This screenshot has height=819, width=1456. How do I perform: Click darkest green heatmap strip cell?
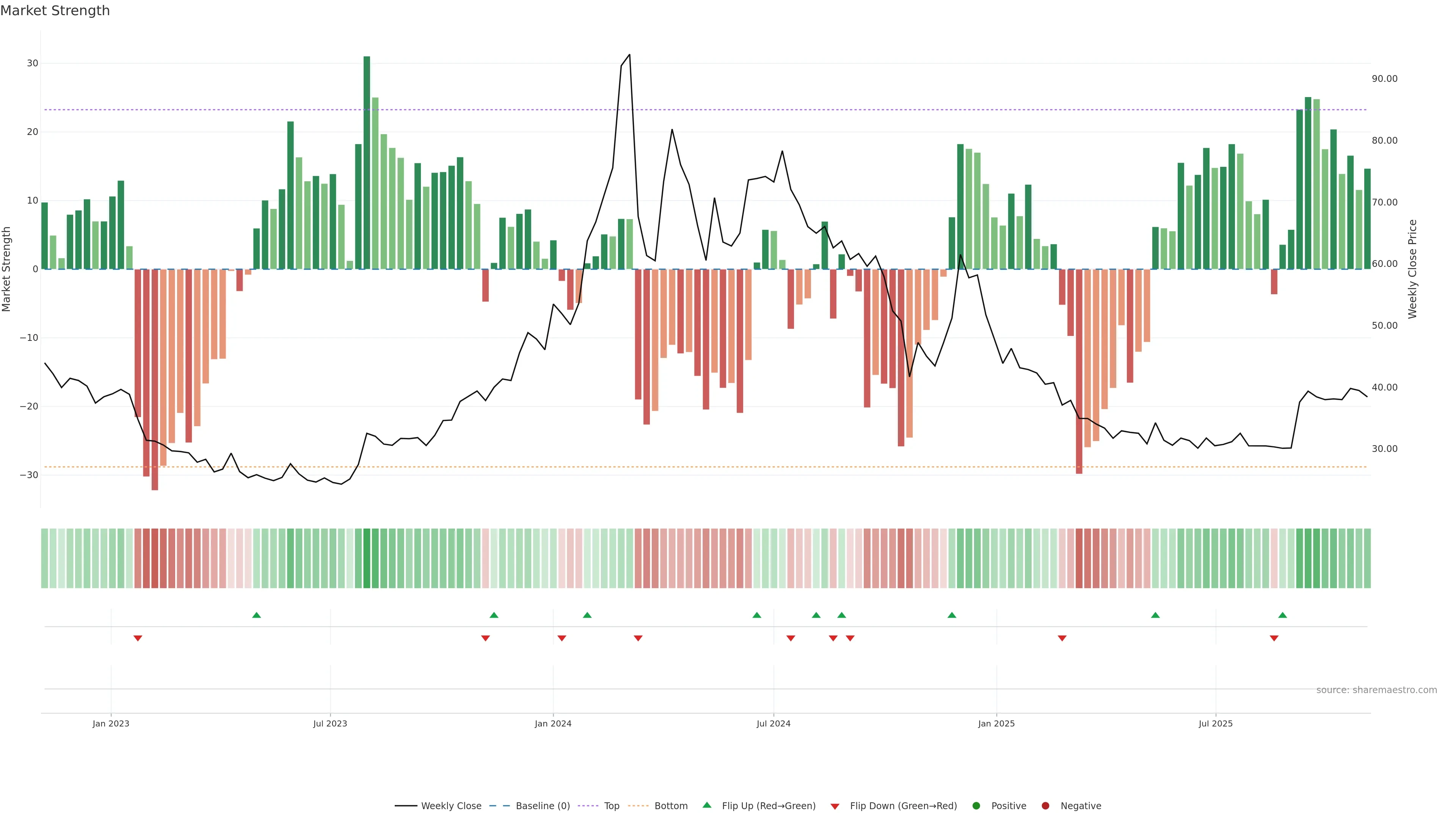pyautogui.click(x=367, y=558)
